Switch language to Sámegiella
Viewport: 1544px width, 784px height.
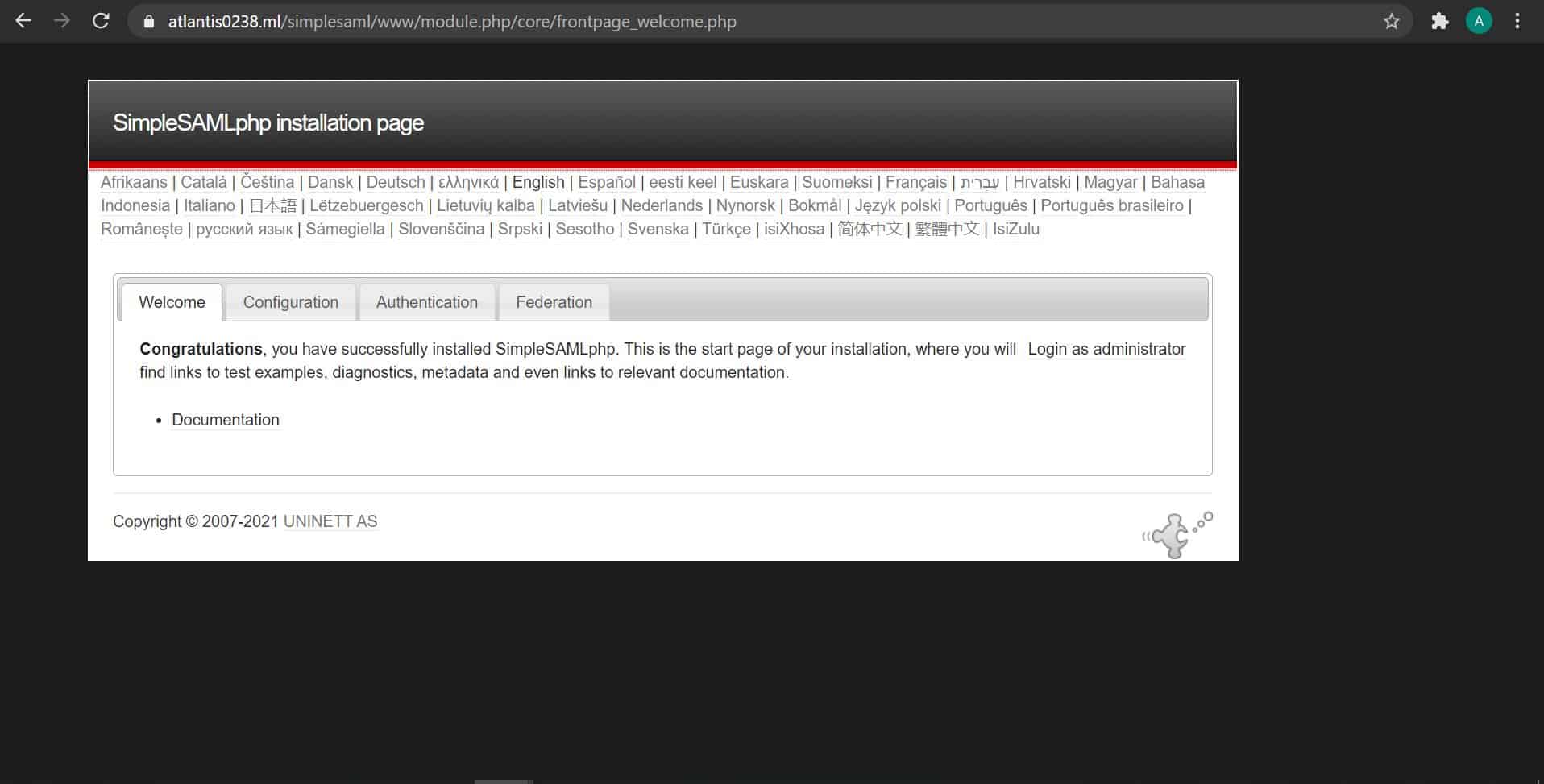click(345, 229)
